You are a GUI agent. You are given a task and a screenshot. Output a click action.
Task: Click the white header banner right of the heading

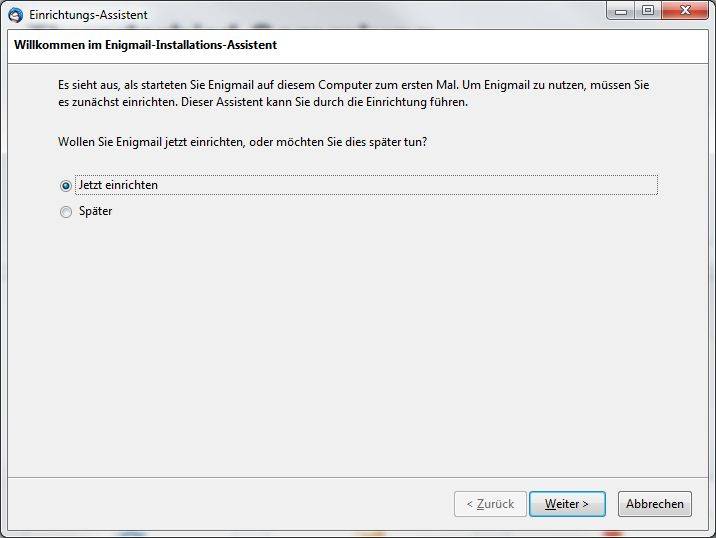point(500,45)
